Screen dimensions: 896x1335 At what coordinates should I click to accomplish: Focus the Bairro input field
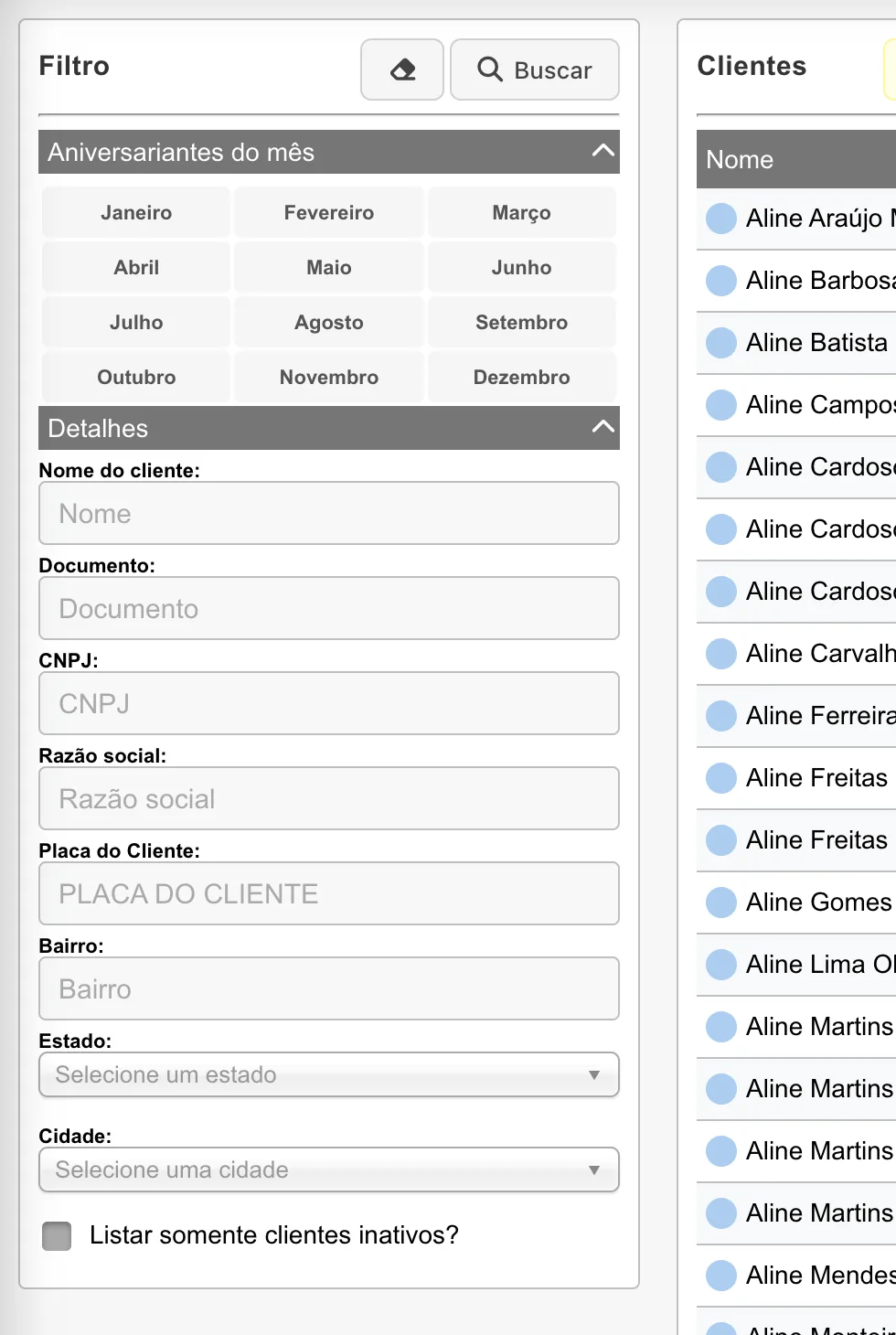pyautogui.click(x=329, y=988)
